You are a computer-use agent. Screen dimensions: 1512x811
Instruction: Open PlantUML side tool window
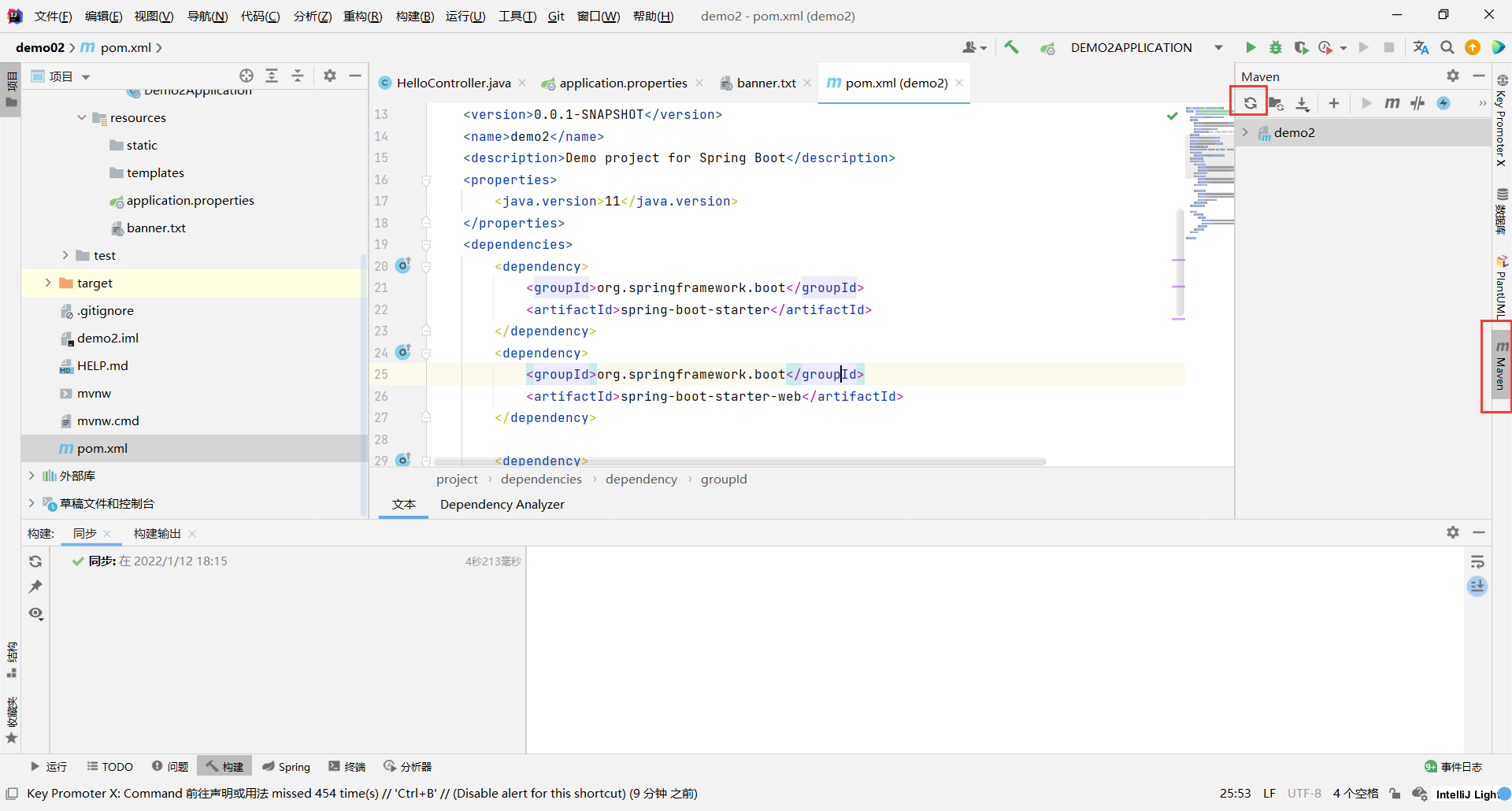point(1501,287)
